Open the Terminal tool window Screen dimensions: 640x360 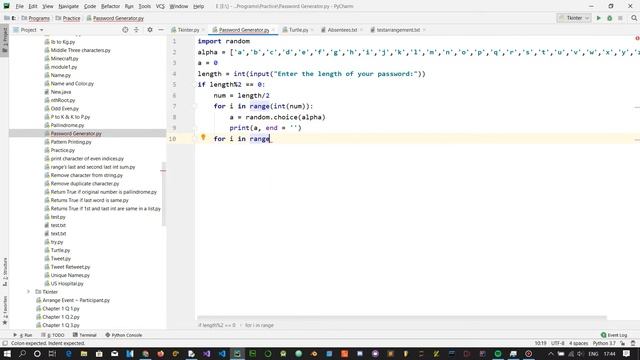[x=84, y=335]
